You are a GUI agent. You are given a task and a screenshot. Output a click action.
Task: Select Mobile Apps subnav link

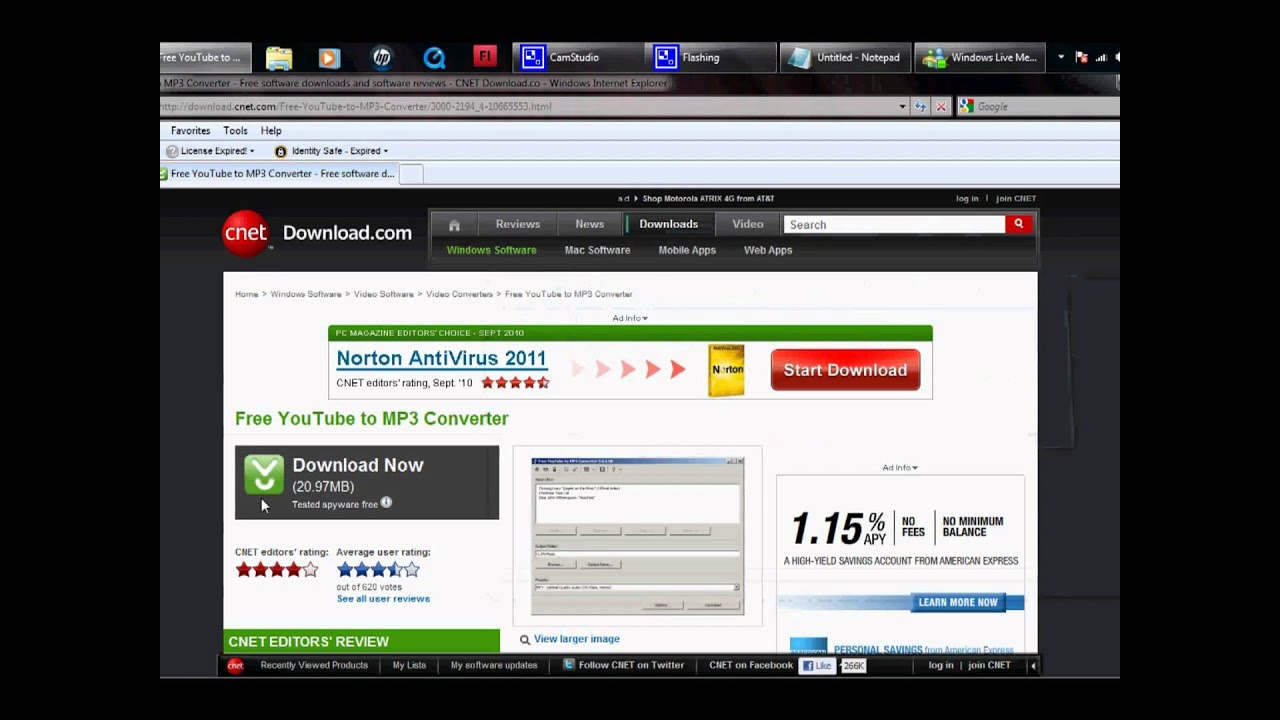coord(687,250)
